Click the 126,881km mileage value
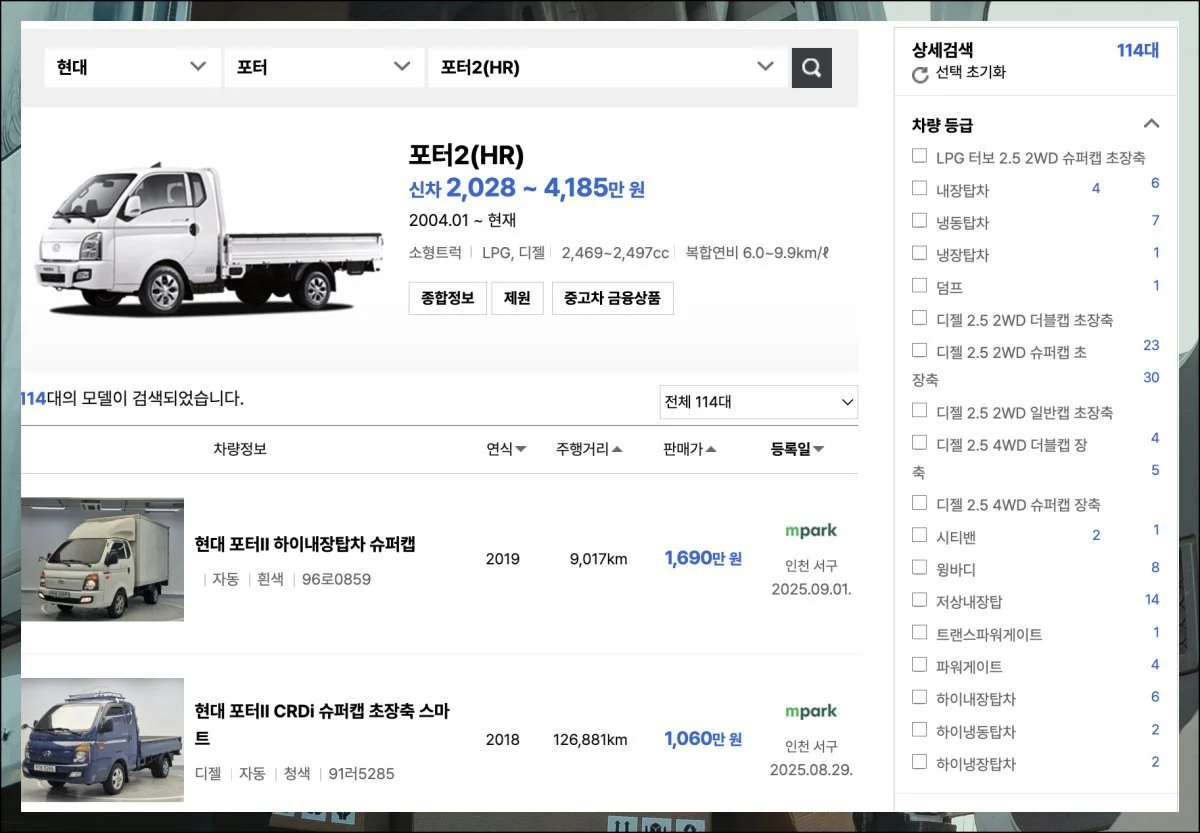This screenshot has width=1200, height=833. click(x=590, y=740)
